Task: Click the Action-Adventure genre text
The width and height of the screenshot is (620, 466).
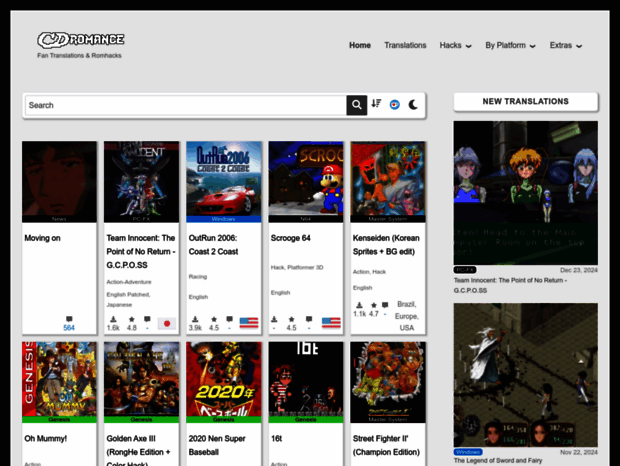Action: tap(129, 282)
